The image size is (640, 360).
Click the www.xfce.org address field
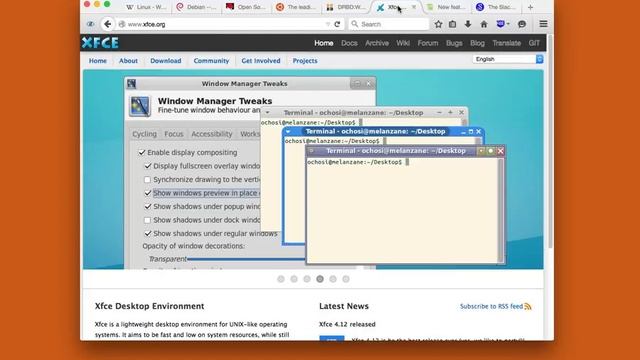pos(224,24)
